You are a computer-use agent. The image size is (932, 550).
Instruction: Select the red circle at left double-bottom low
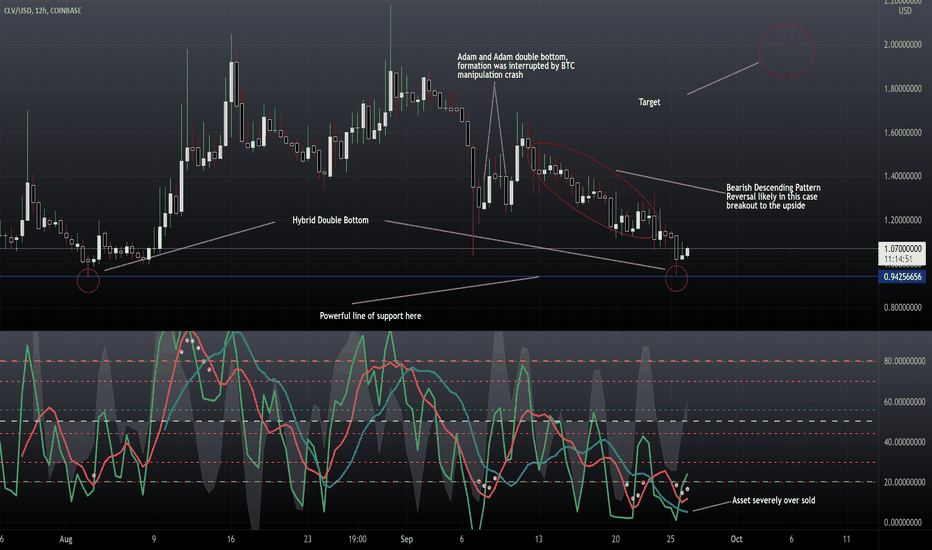pos(88,281)
